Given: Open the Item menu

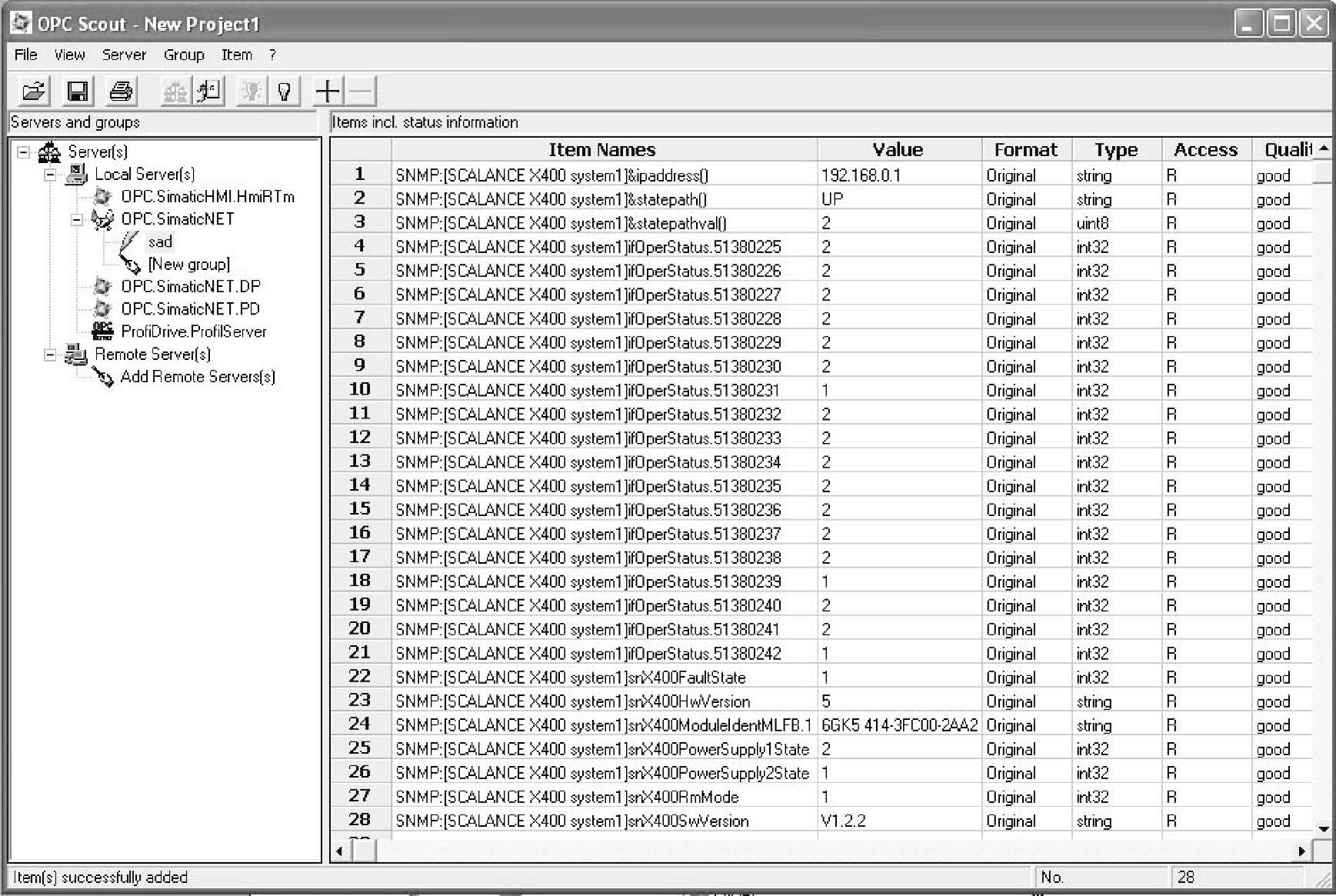Looking at the screenshot, I should pos(237,55).
